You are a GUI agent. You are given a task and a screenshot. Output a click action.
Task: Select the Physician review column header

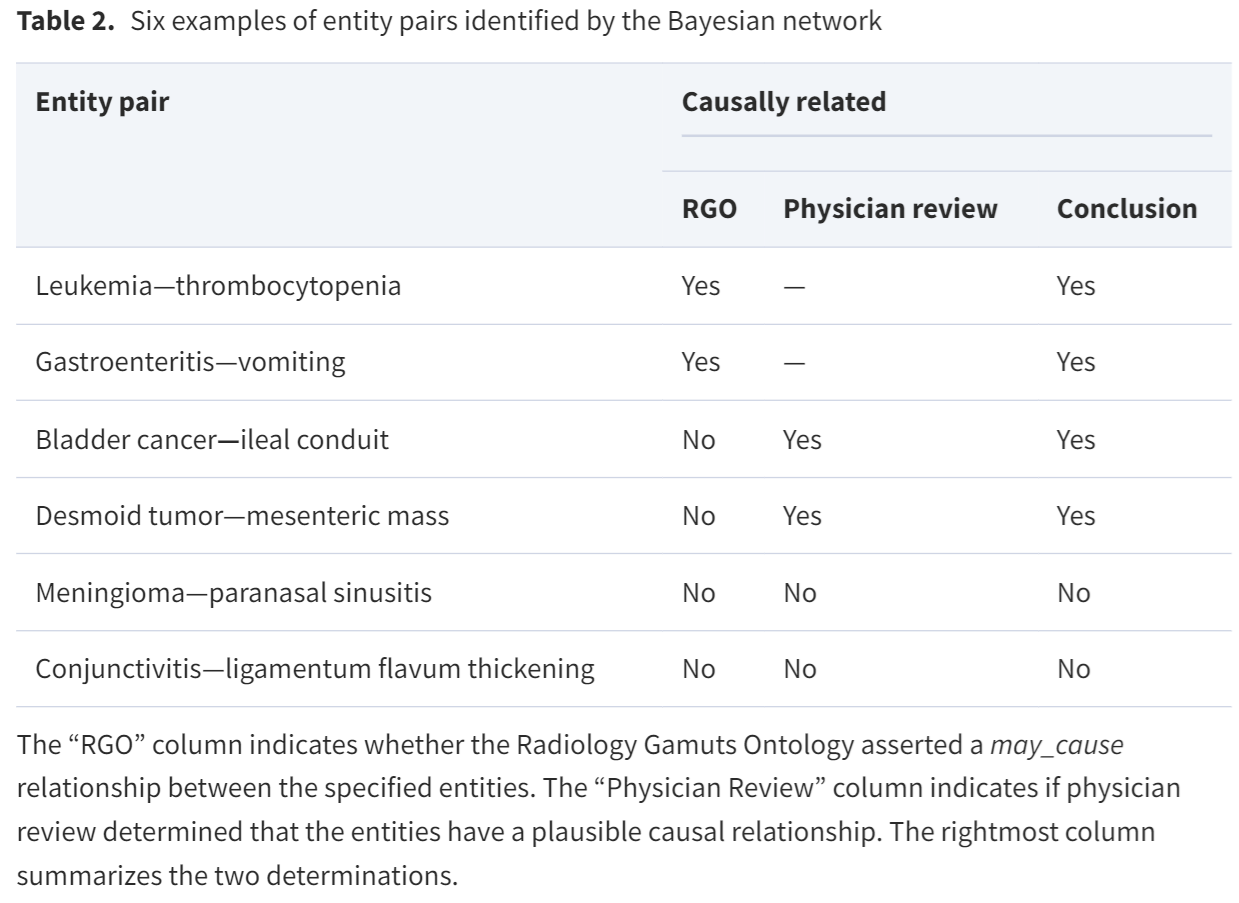coord(890,209)
